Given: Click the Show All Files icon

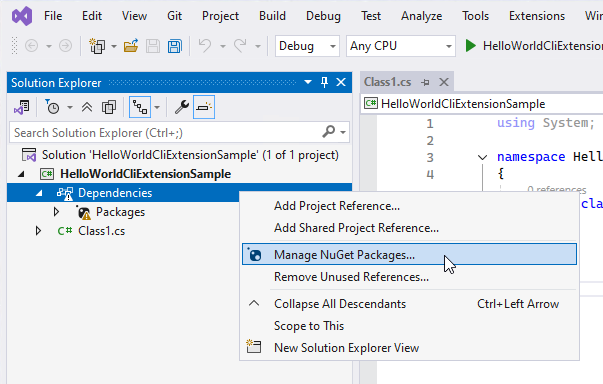Looking at the screenshot, I should point(109,107).
